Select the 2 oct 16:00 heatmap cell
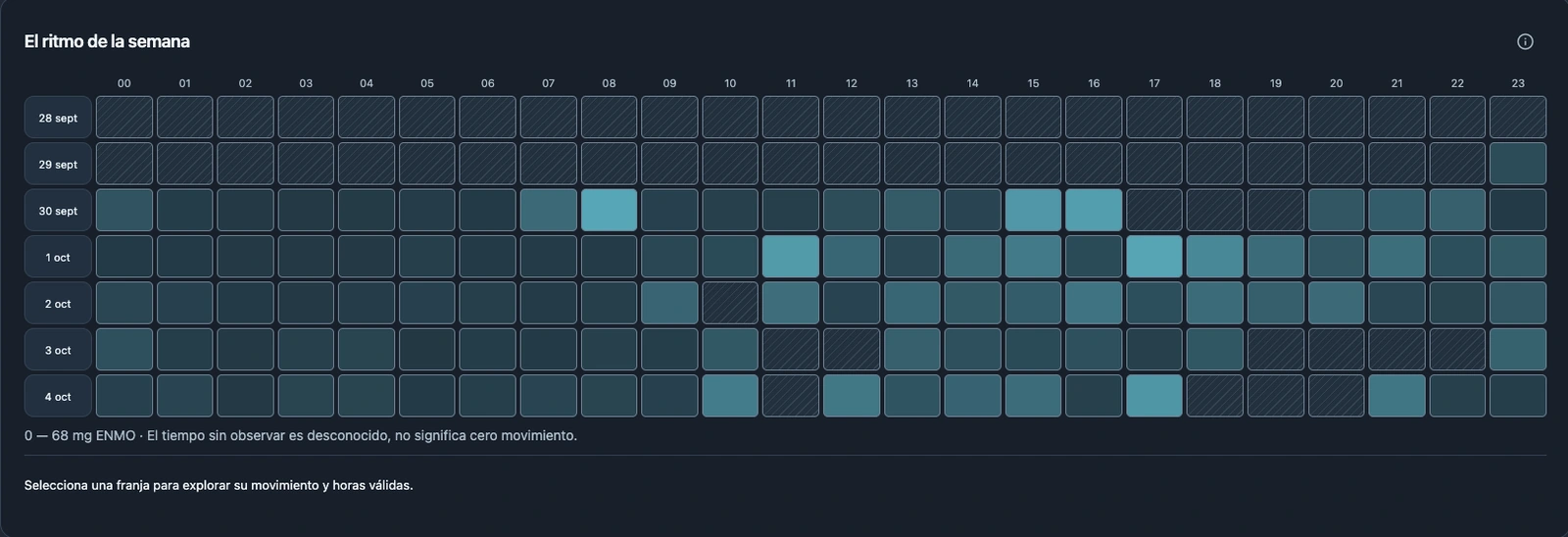1568x537 pixels. 1094,304
